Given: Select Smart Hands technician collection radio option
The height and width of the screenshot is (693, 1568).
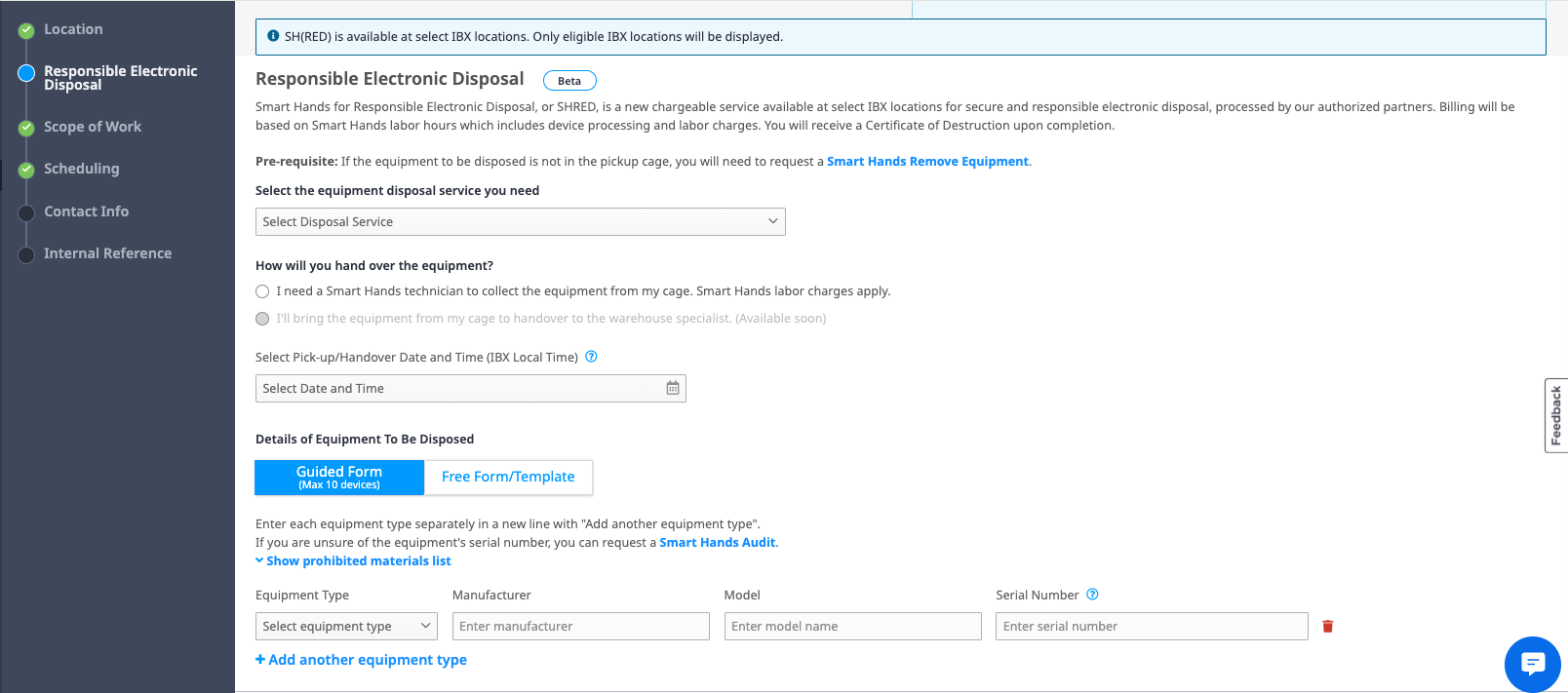Looking at the screenshot, I should pos(262,291).
